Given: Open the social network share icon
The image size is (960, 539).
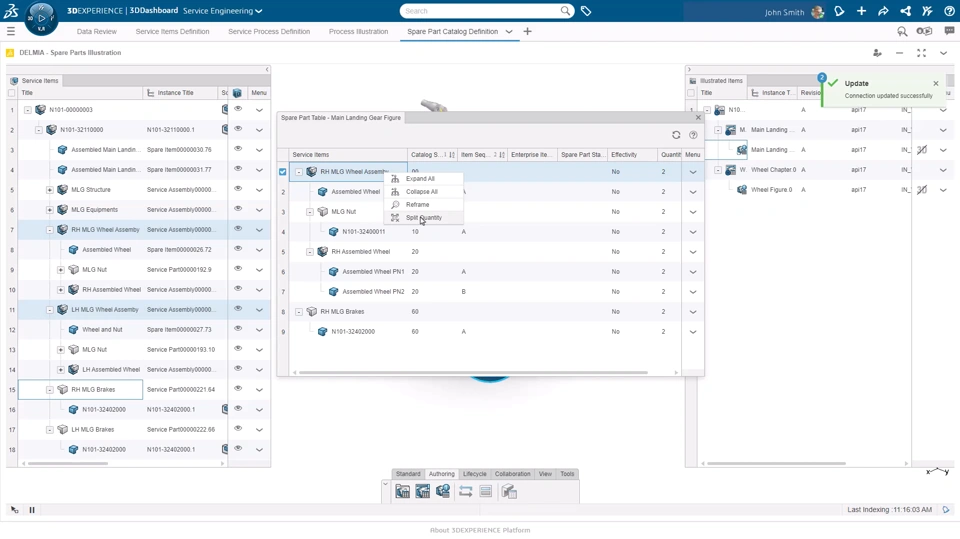Looking at the screenshot, I should click(x=906, y=11).
